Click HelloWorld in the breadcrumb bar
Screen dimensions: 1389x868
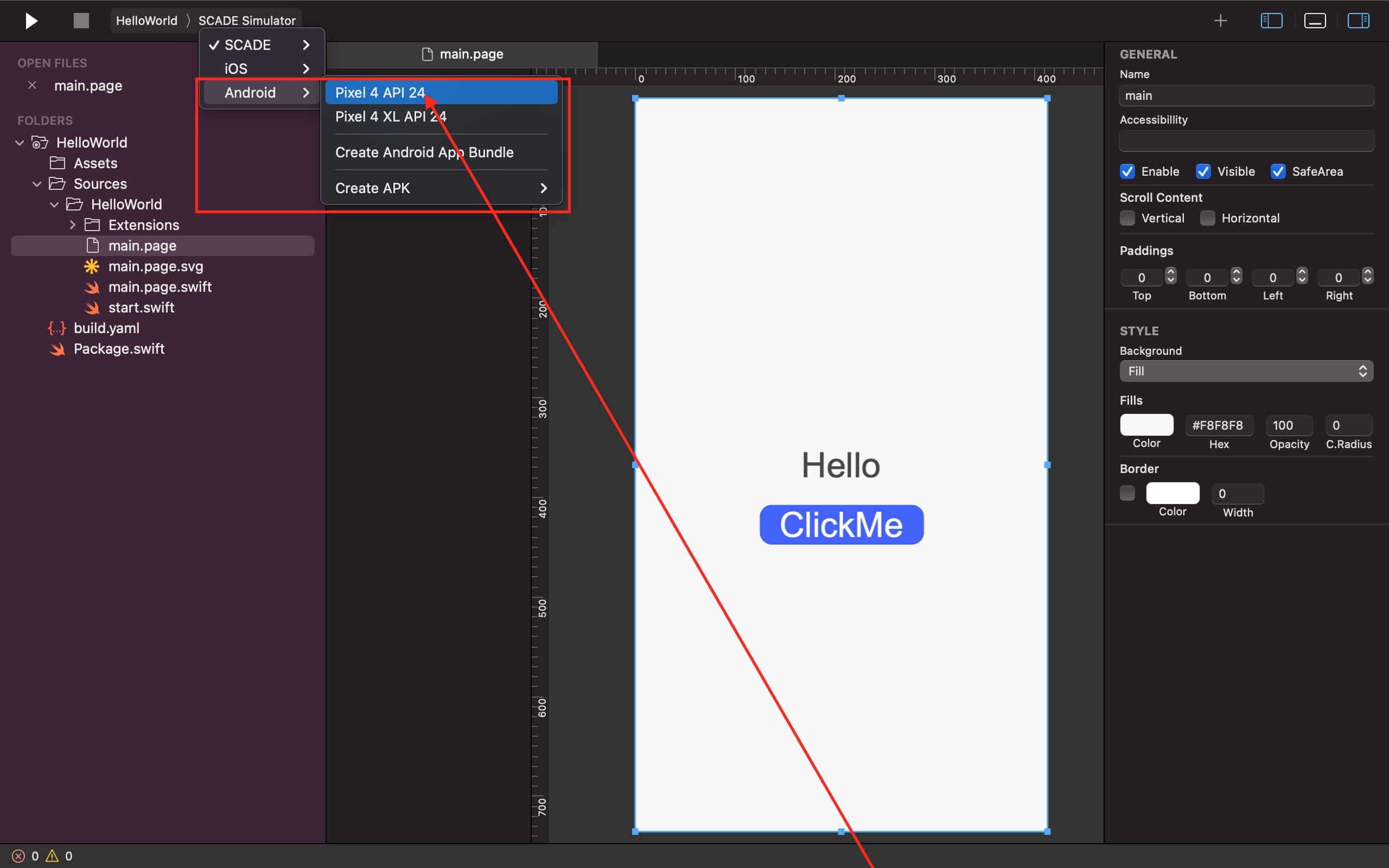pos(146,21)
